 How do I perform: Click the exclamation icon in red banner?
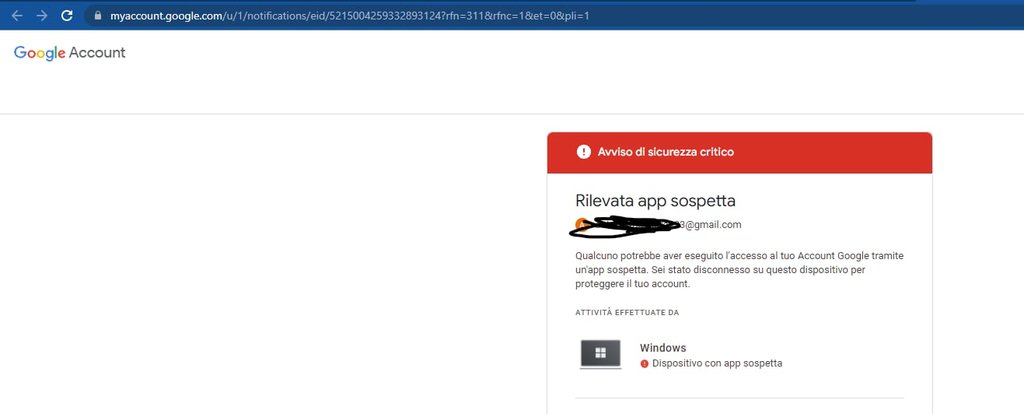click(x=583, y=152)
